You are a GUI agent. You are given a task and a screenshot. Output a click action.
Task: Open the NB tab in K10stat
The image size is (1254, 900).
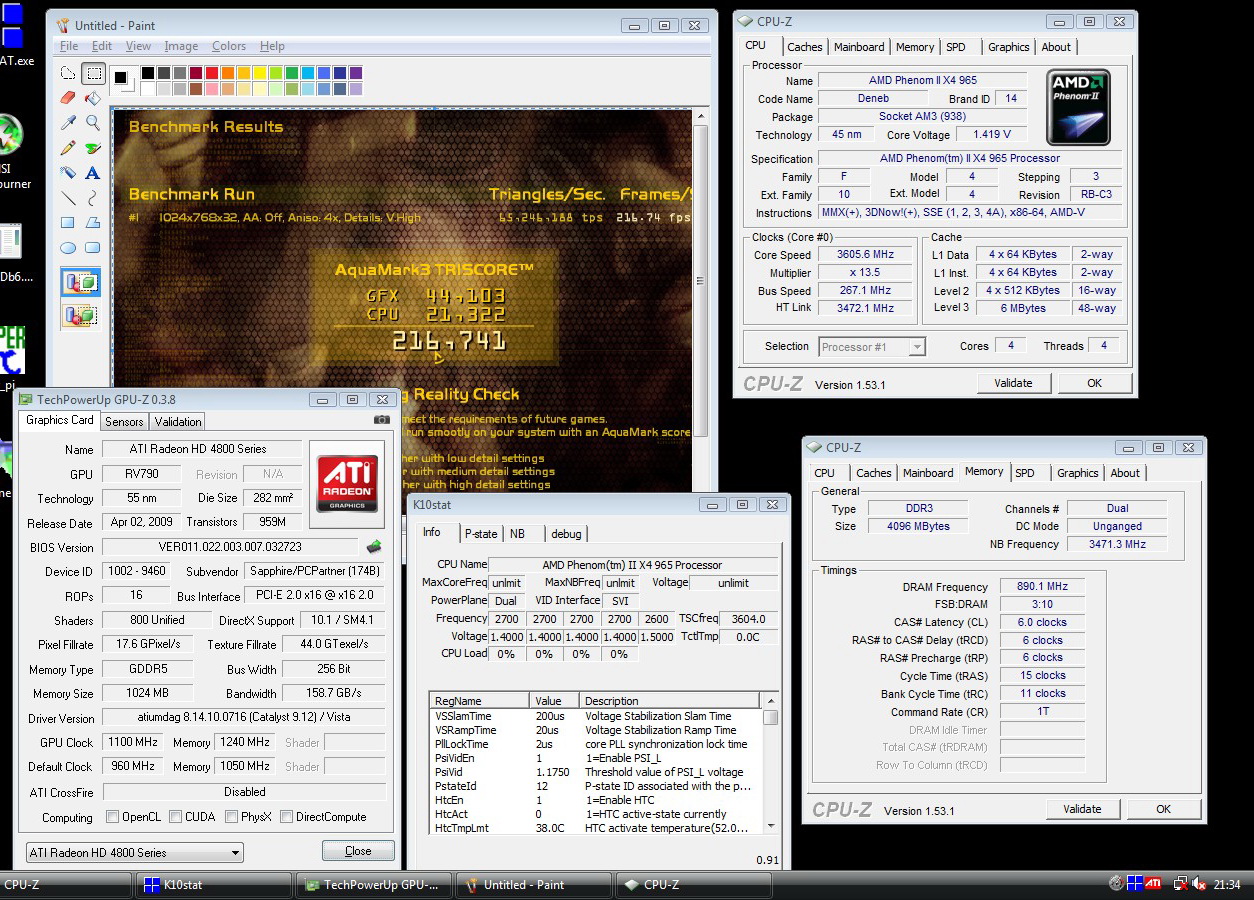pos(517,534)
